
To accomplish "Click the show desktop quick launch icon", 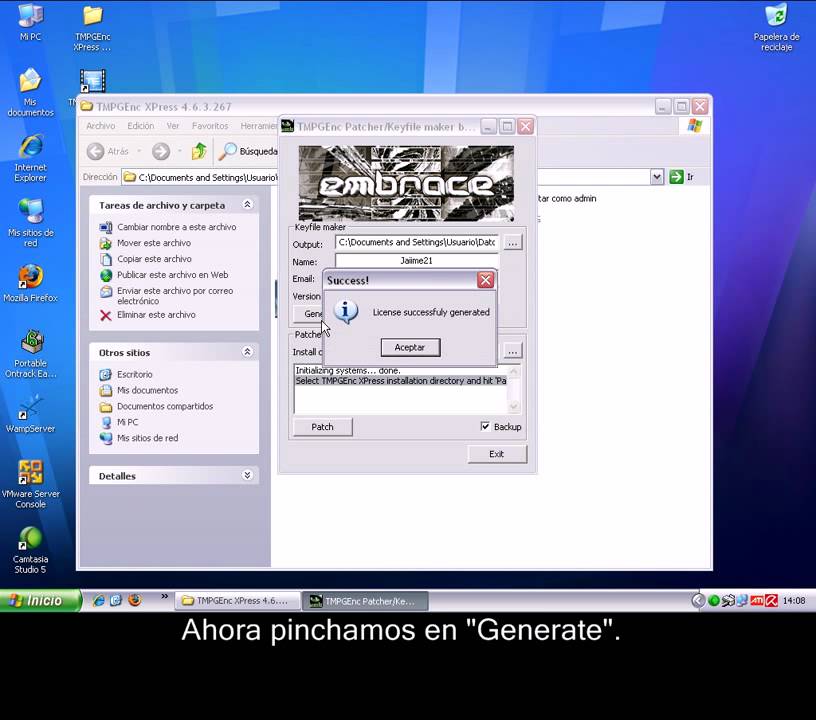I will (x=116, y=600).
